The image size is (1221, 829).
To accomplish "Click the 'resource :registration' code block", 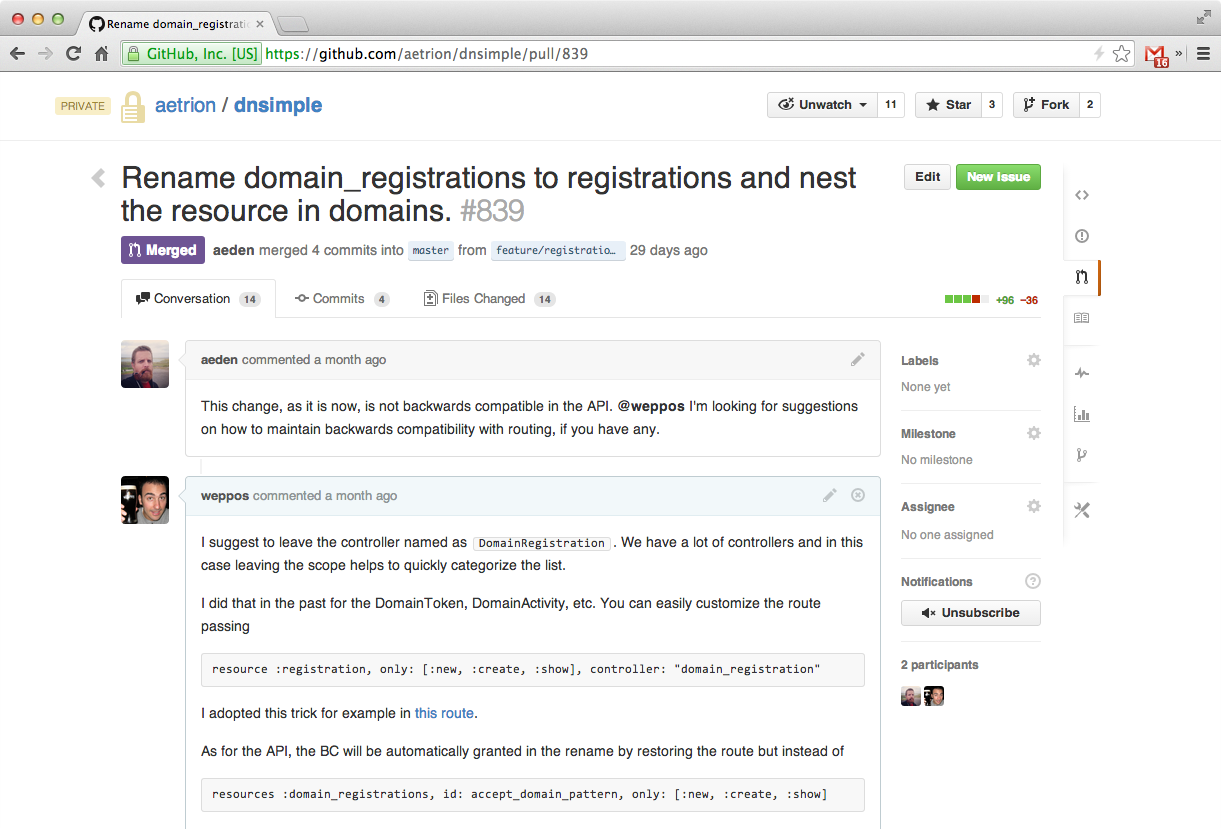I will tap(533, 669).
